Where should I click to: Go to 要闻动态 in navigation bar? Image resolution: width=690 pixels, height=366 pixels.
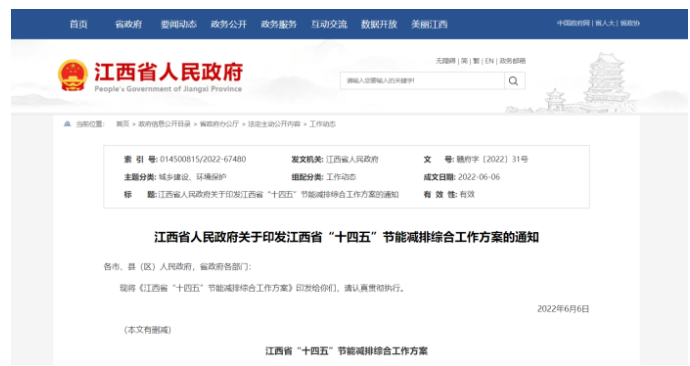click(178, 24)
